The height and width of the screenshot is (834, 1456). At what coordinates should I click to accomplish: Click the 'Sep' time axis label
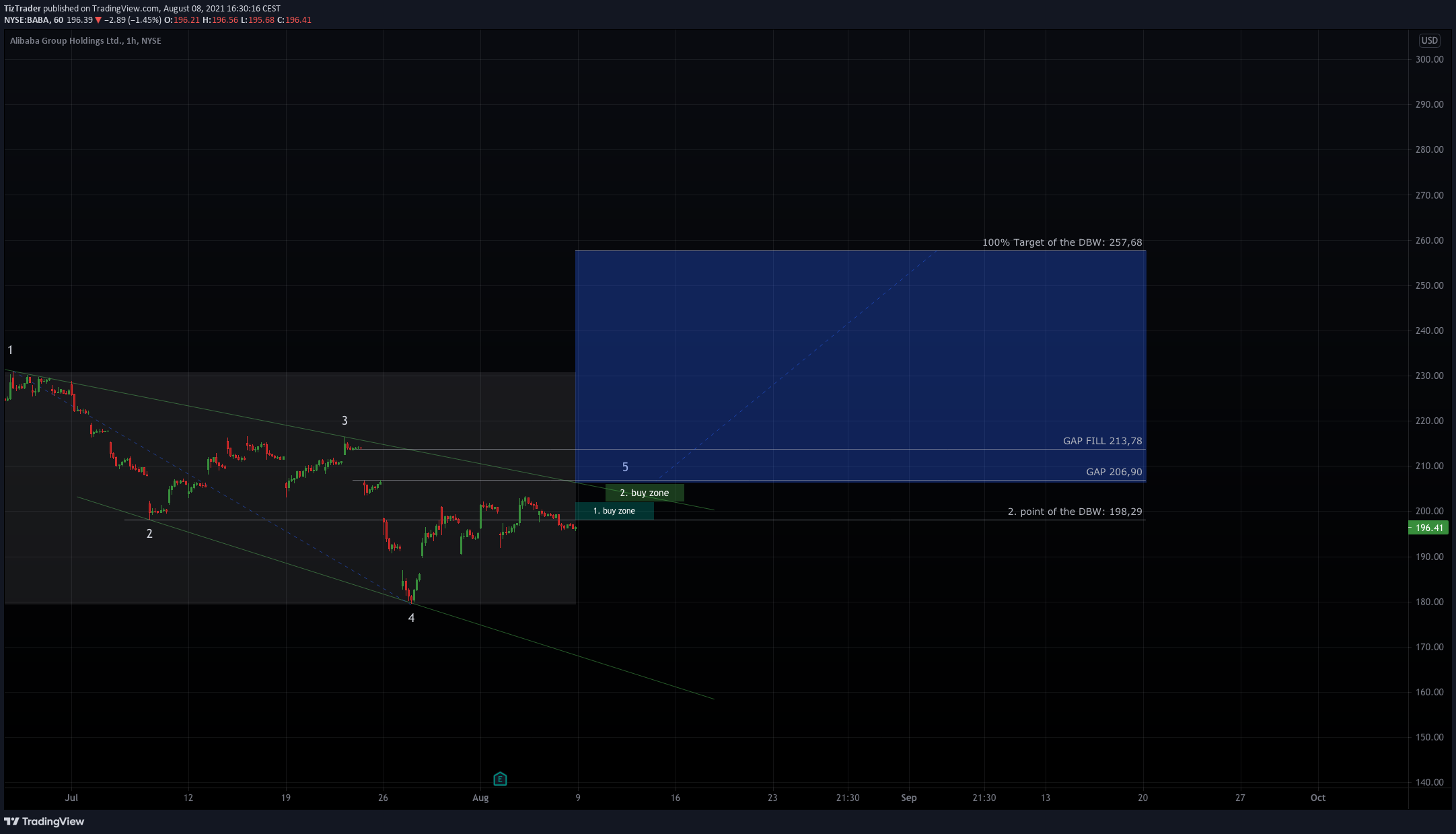(x=909, y=798)
